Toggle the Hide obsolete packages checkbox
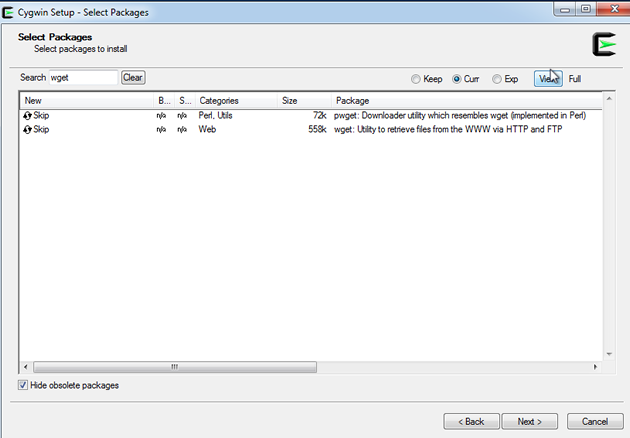The image size is (630, 438). (x=23, y=385)
